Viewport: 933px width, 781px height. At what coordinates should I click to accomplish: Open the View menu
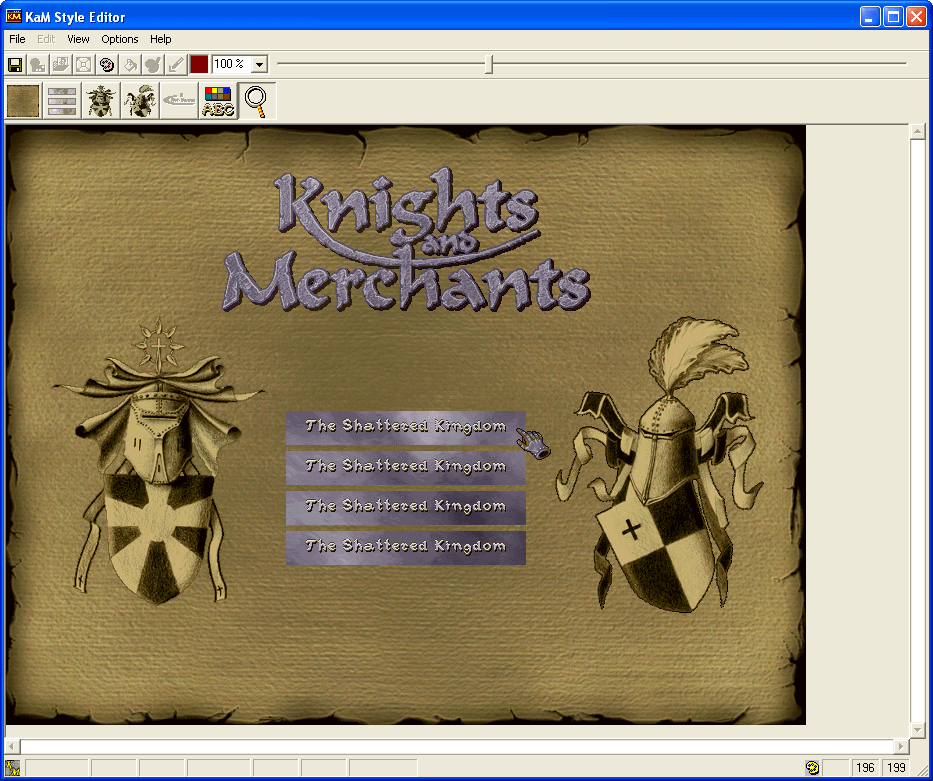pos(78,39)
